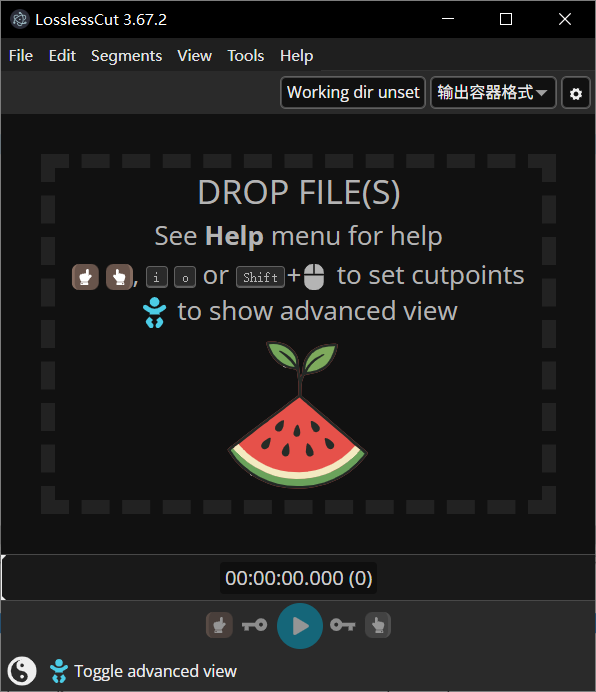Open the Tools menu
Viewport: 596px width, 692px height.
(245, 56)
